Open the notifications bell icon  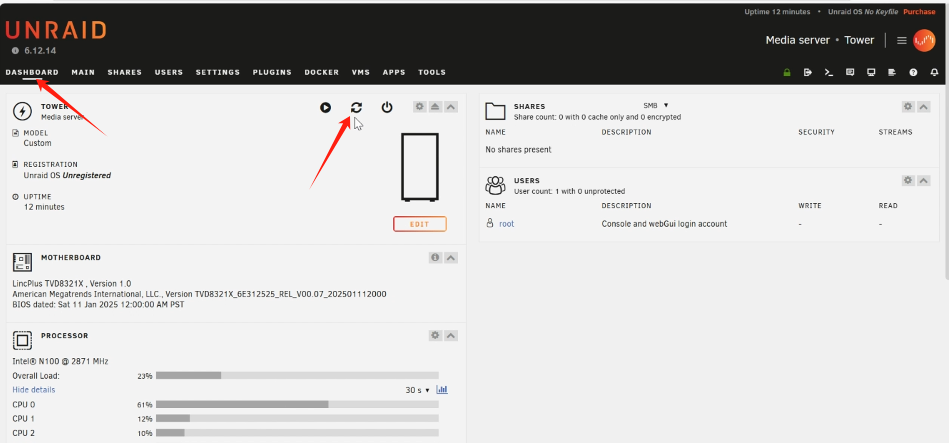tap(934, 73)
